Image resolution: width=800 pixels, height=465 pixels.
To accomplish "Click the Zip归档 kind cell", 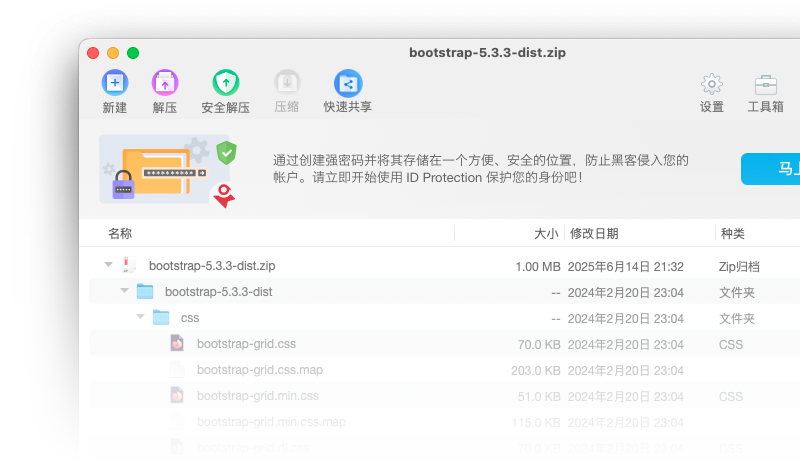I will pyautogui.click(x=739, y=267).
